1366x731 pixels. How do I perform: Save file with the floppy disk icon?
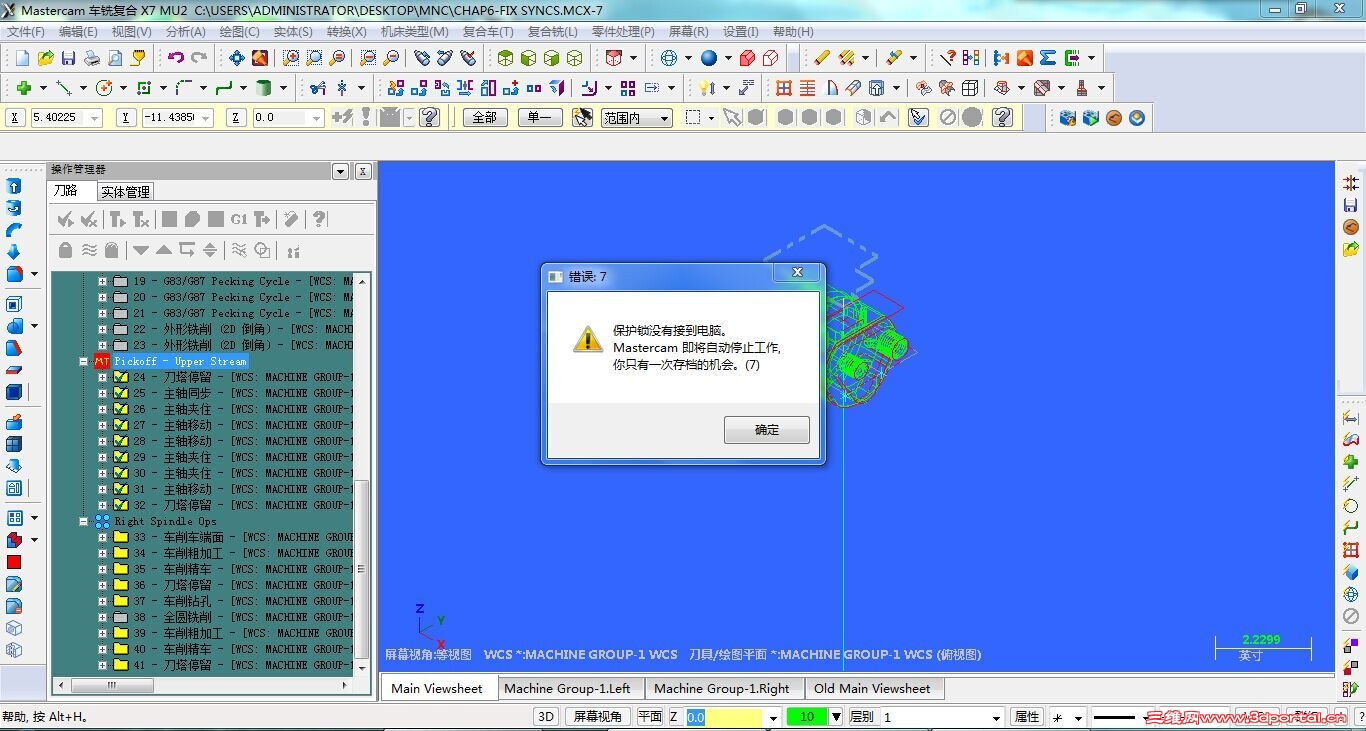[x=68, y=58]
